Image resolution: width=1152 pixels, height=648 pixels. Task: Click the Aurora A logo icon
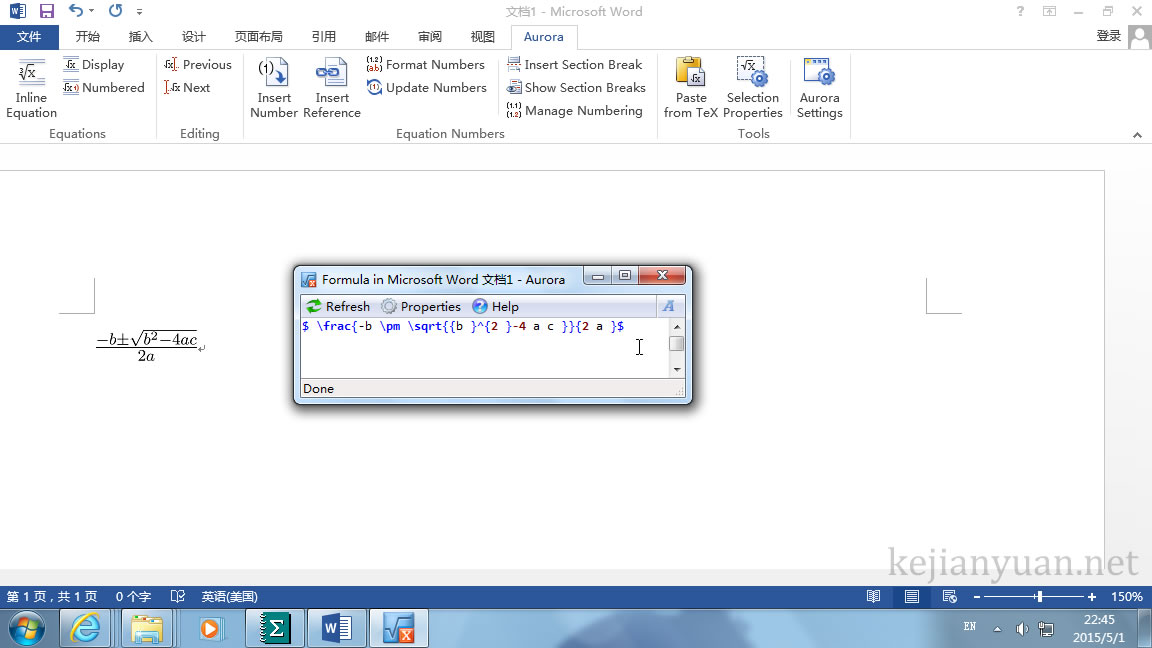click(x=669, y=306)
